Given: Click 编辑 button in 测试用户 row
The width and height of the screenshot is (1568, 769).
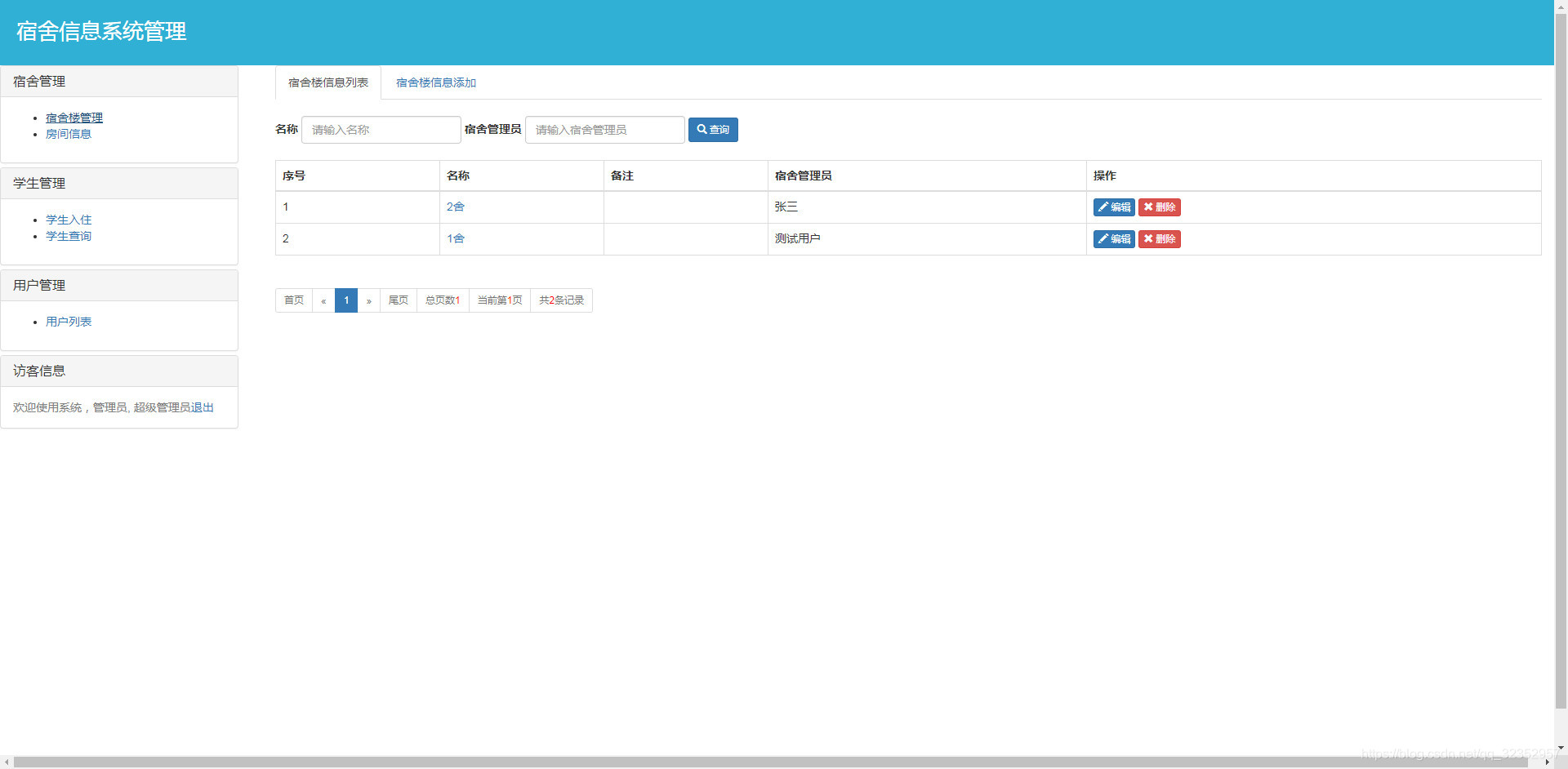Looking at the screenshot, I should (x=1114, y=239).
